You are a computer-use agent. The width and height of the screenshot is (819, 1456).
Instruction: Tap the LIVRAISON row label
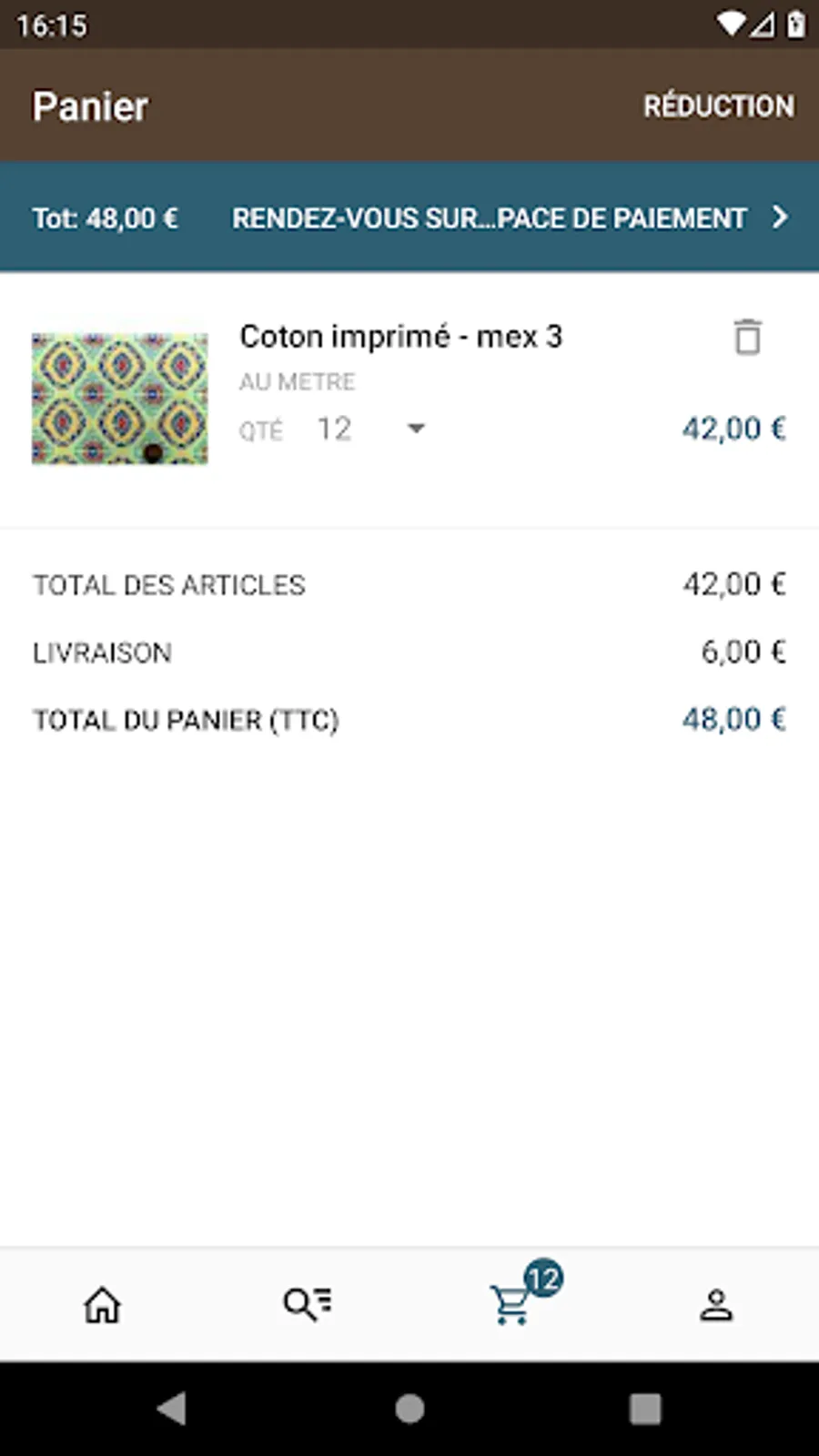(102, 652)
